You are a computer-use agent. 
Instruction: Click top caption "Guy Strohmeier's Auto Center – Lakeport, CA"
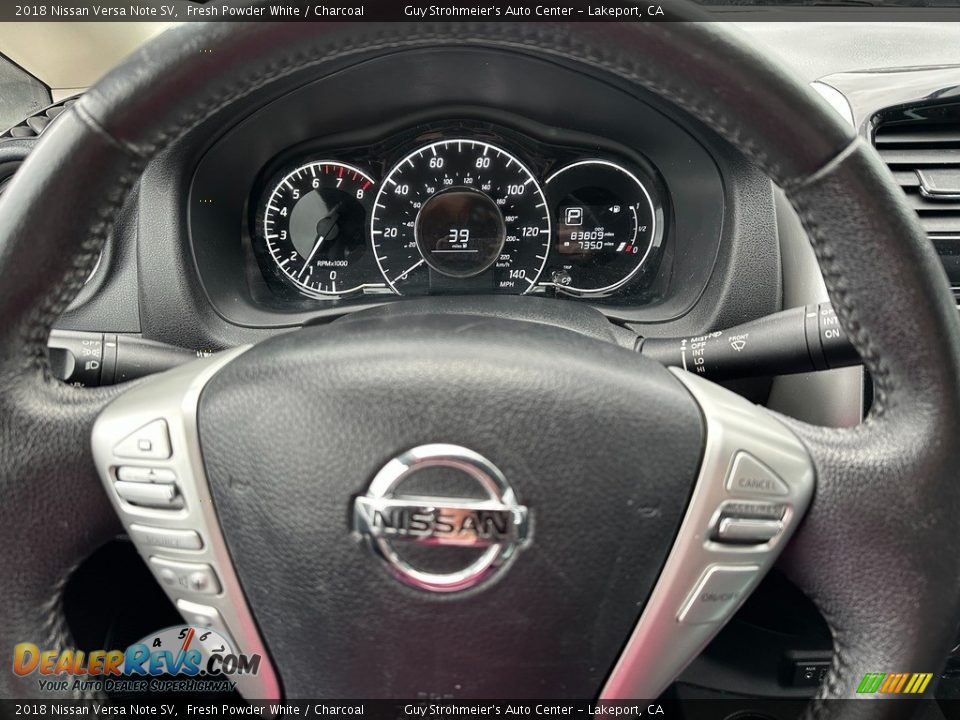pyautogui.click(x=533, y=10)
